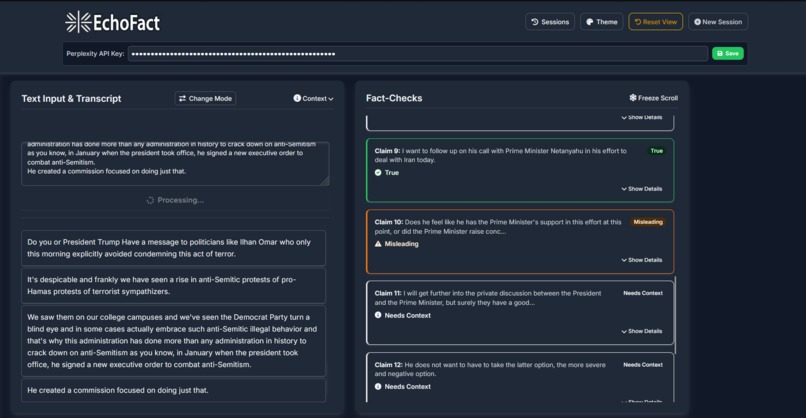
Task: Click the Fact-Checks panel scrollbar
Action: pos(675,315)
